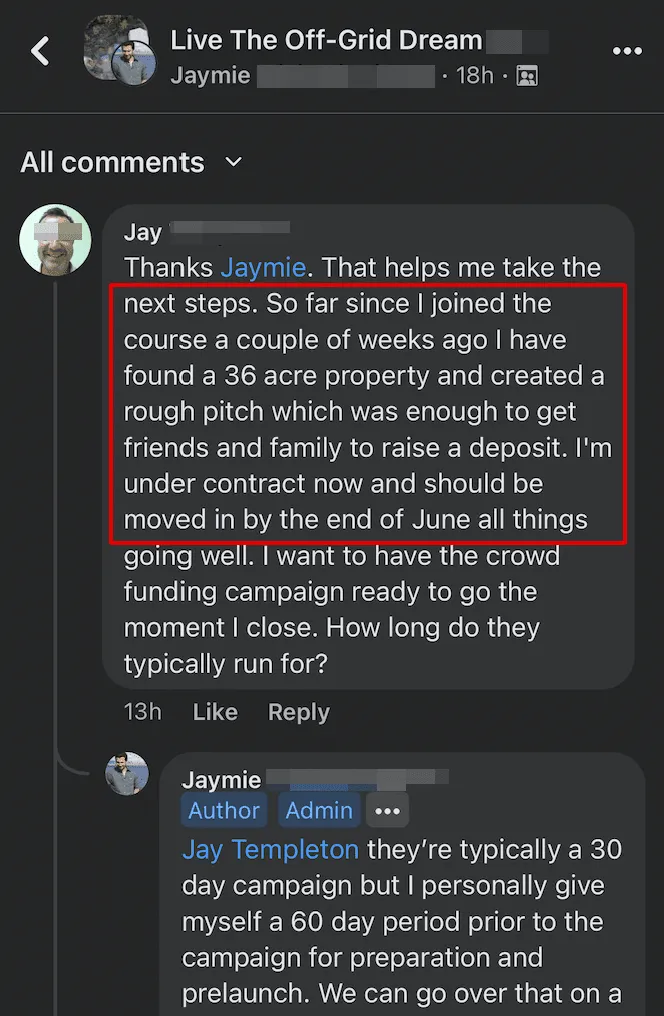664x1016 pixels.
Task: Open the post options three-dot menu
Action: (x=627, y=51)
